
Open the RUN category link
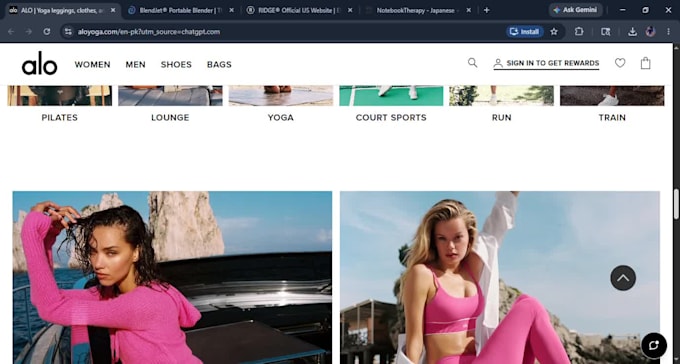pyautogui.click(x=501, y=118)
